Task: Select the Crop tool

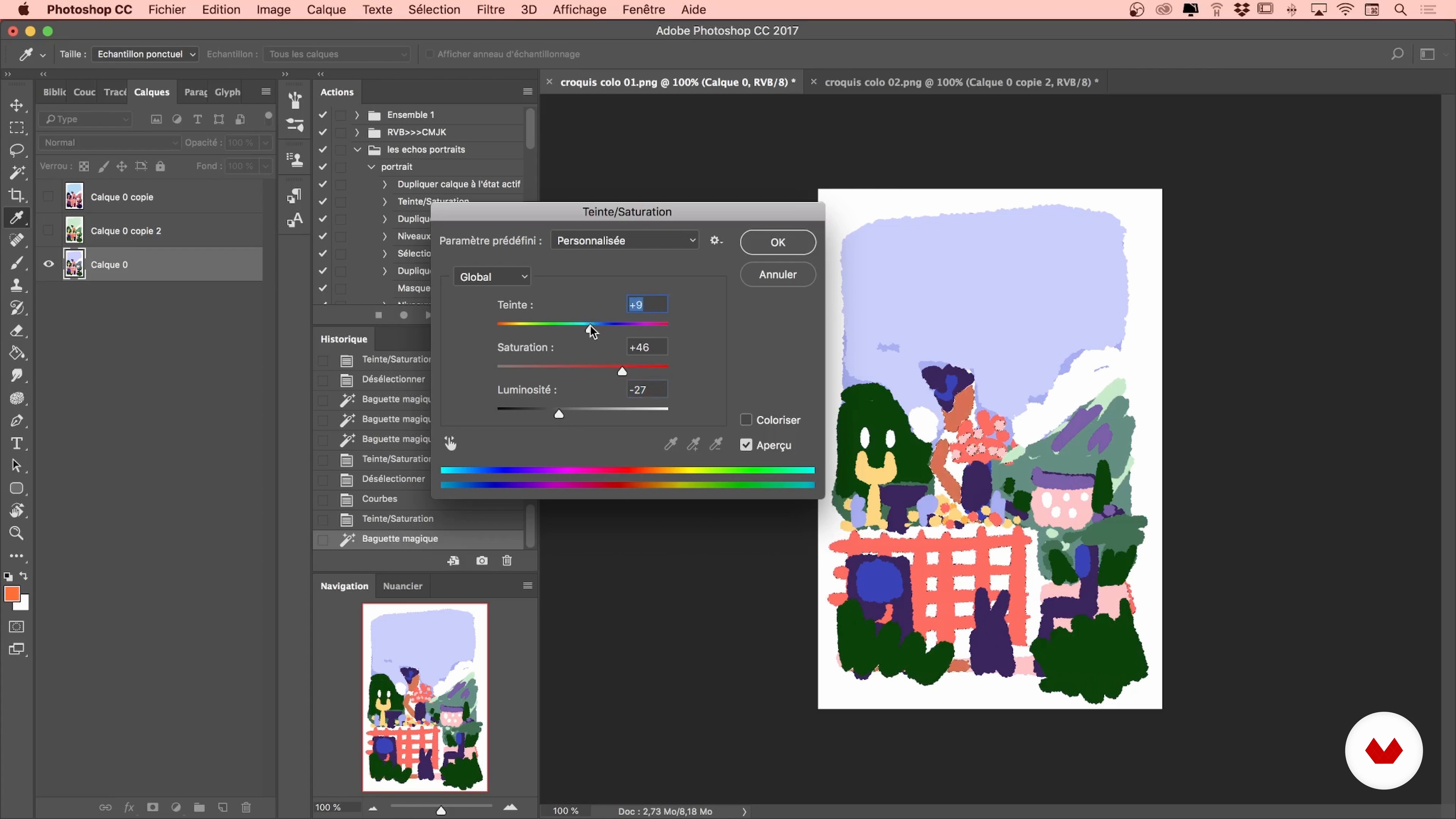Action: pos(16,195)
